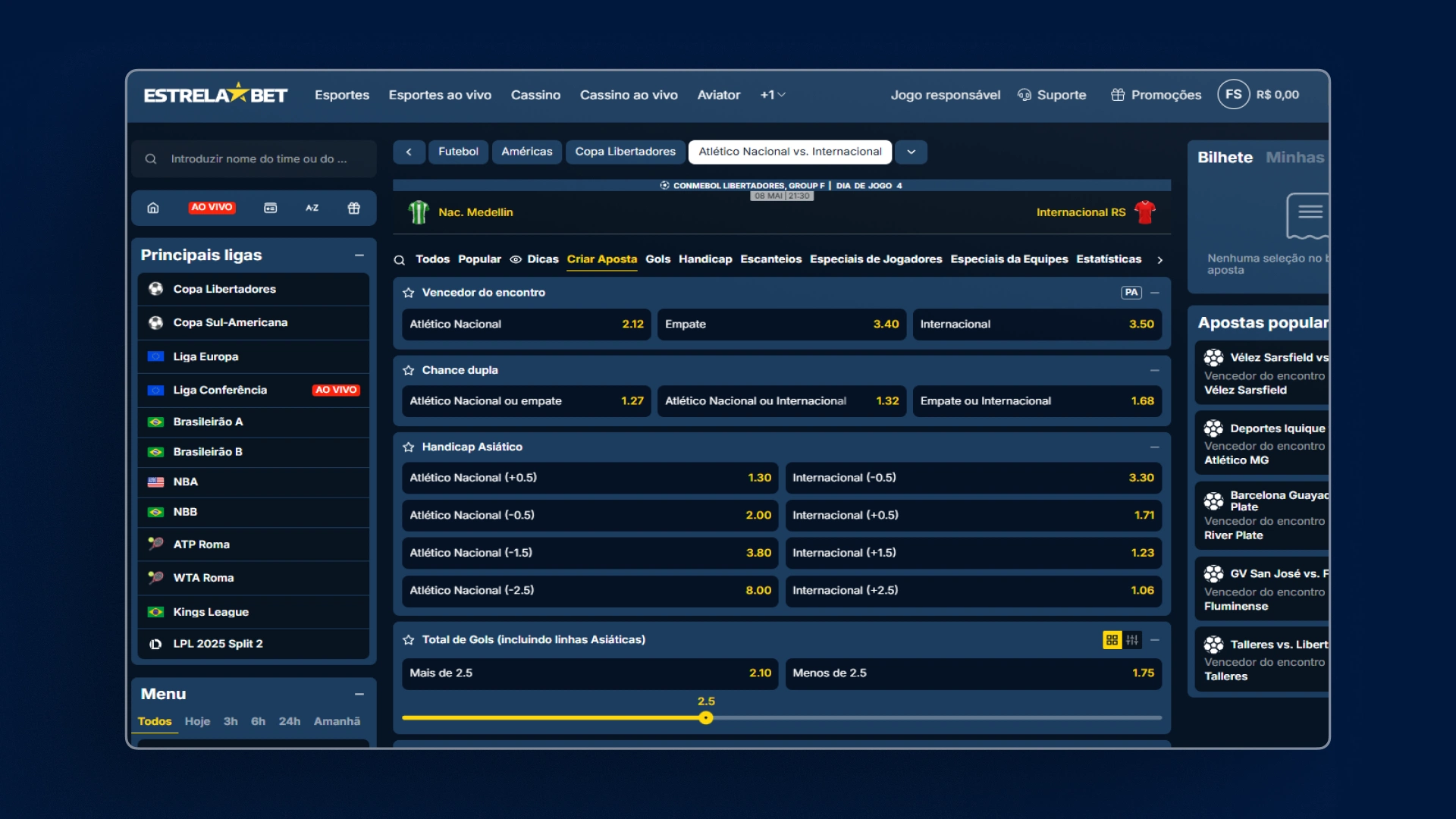Click the search magnifier in markets tab row

click(400, 260)
